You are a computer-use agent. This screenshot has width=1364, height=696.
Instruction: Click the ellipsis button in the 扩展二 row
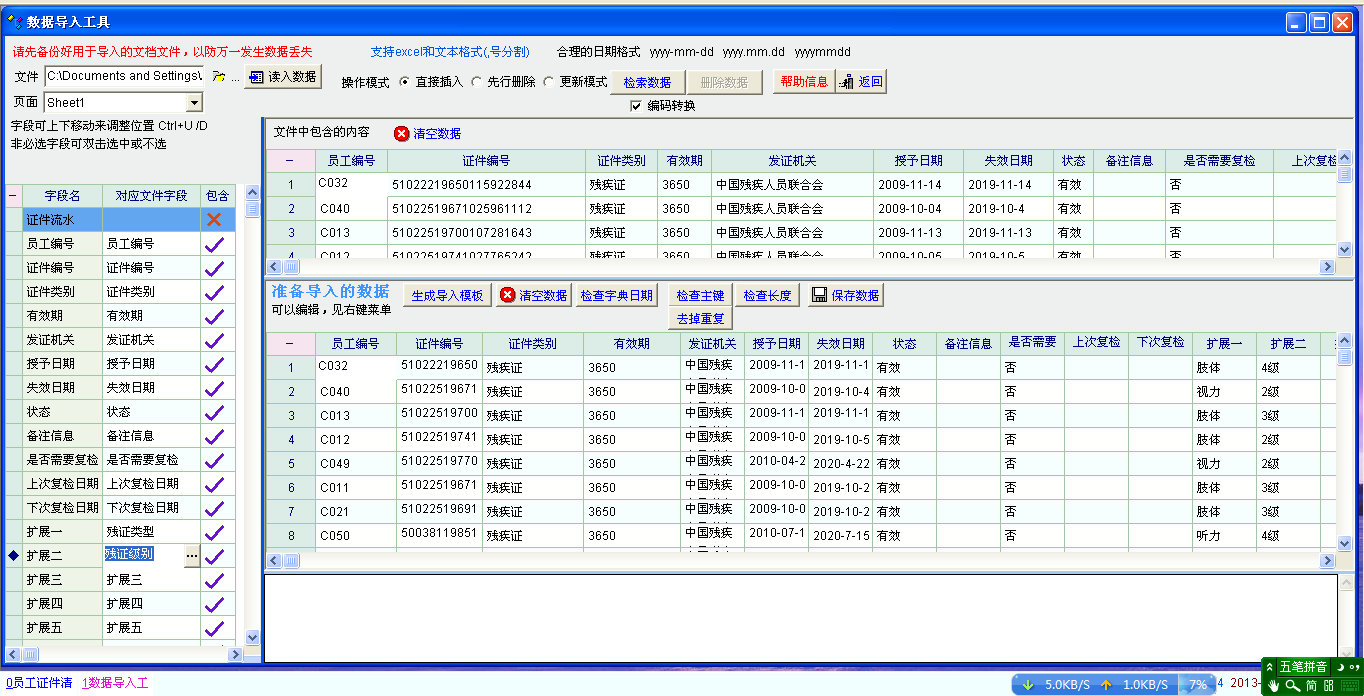[x=192, y=556]
